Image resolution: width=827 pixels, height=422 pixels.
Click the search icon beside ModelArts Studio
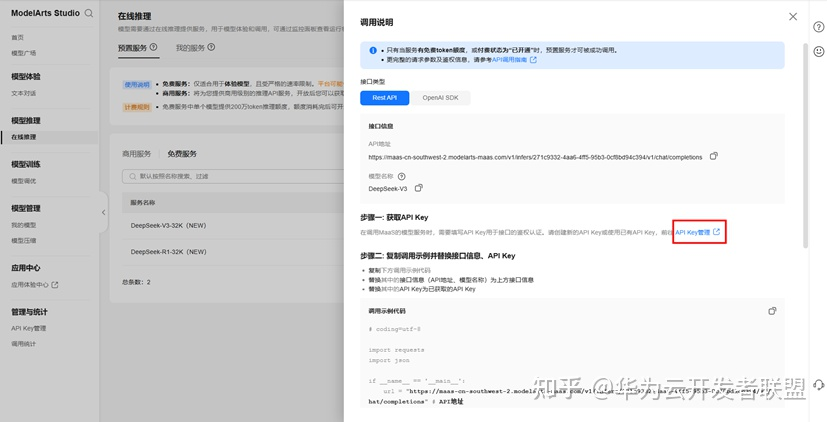click(x=89, y=14)
